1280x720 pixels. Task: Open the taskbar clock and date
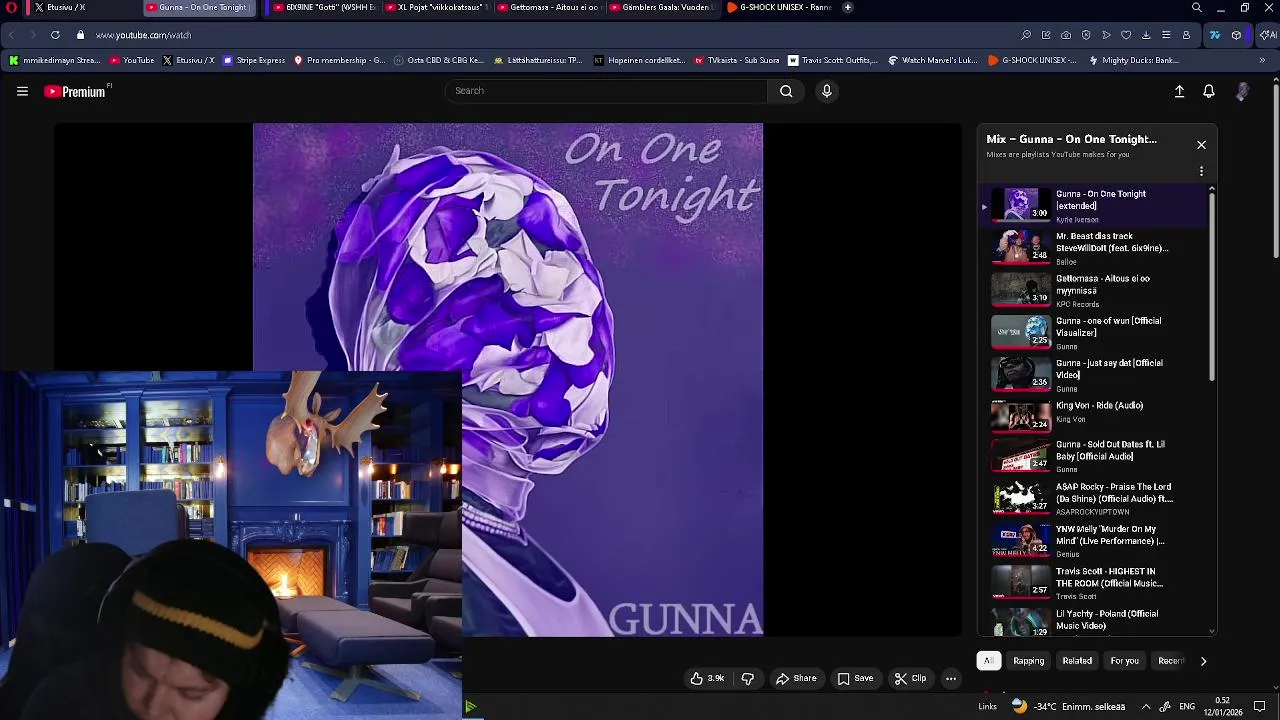[x=1222, y=707]
